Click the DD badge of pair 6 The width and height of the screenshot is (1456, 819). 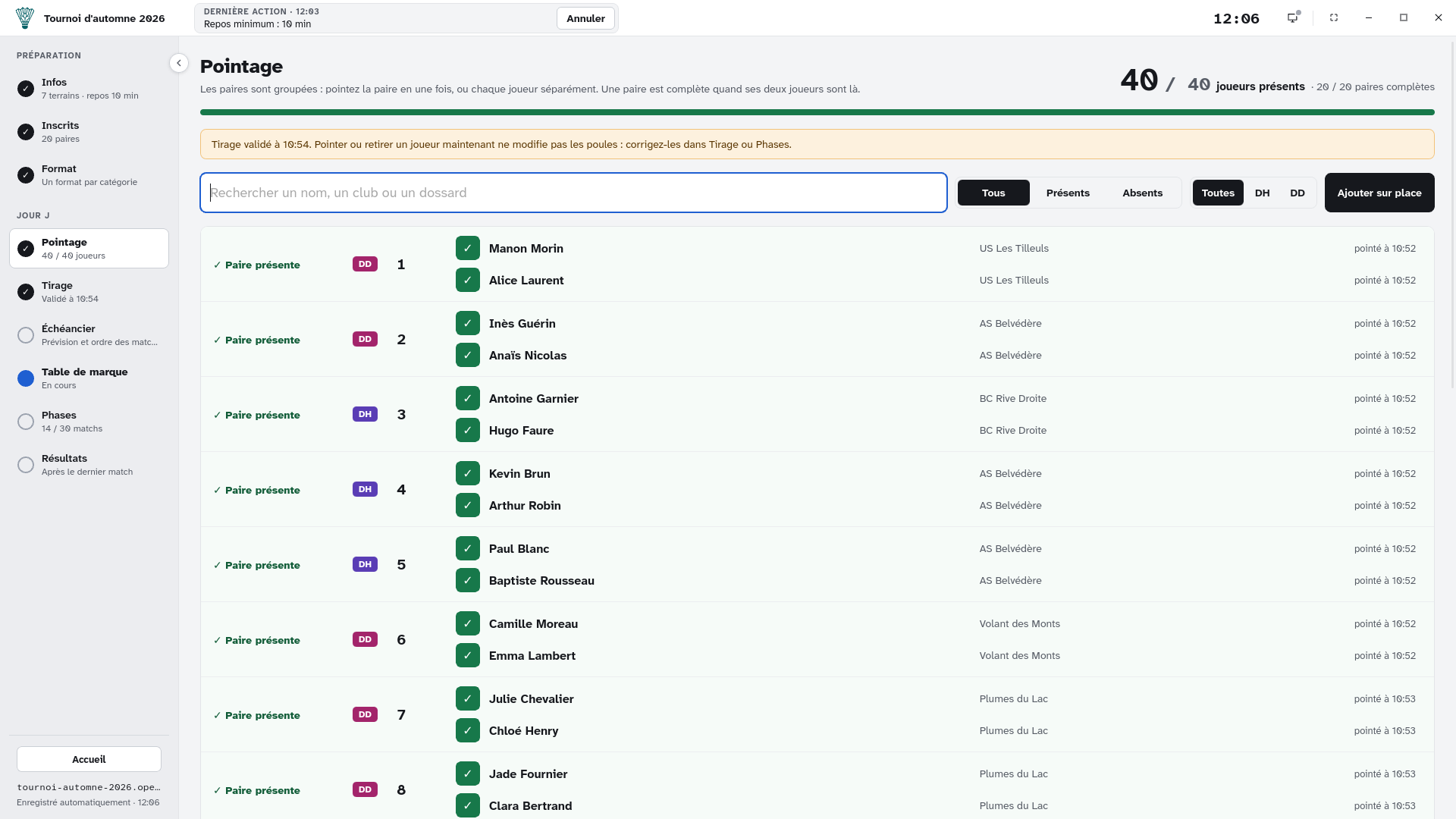tap(365, 639)
